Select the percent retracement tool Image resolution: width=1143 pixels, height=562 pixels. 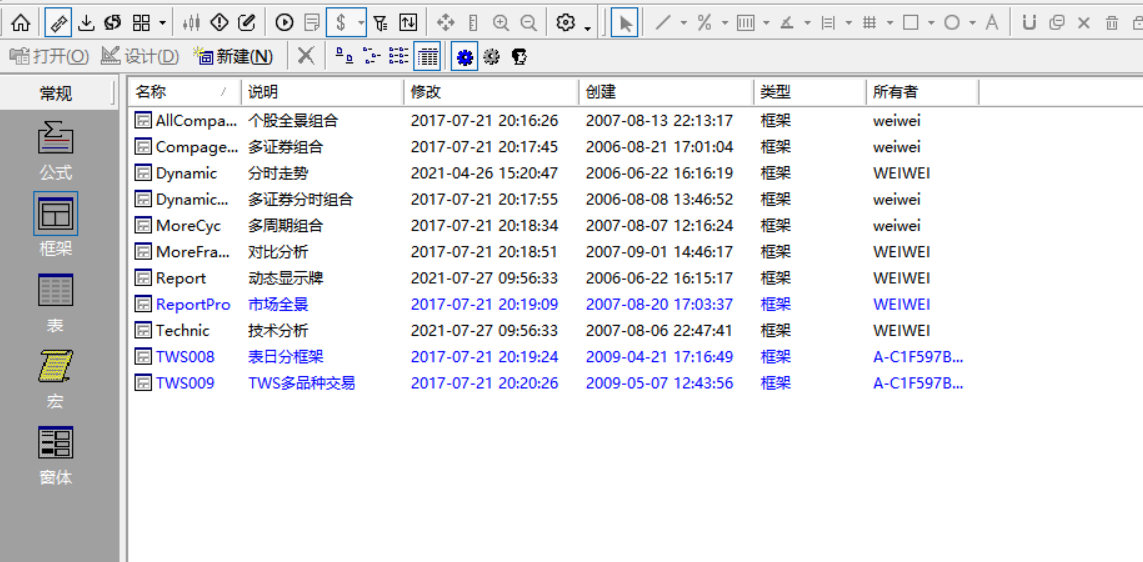coord(703,23)
